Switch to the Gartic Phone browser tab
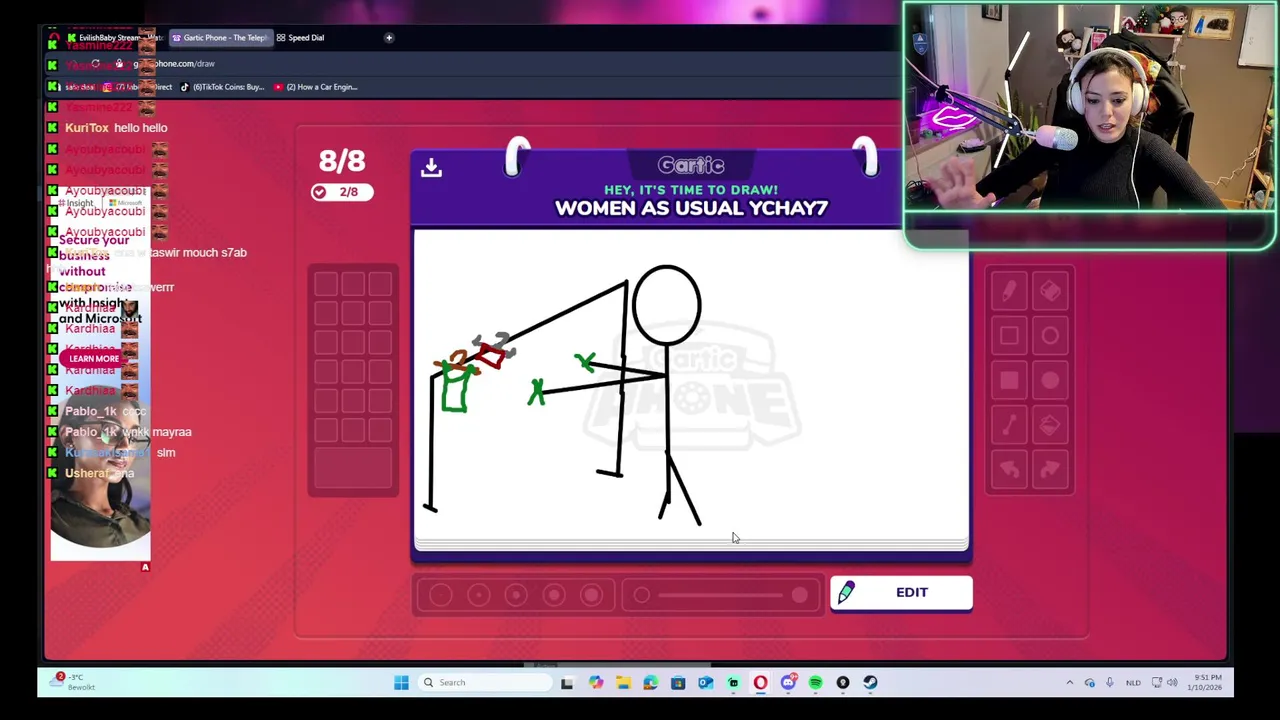Viewport: 1280px width, 720px height. click(x=219, y=38)
